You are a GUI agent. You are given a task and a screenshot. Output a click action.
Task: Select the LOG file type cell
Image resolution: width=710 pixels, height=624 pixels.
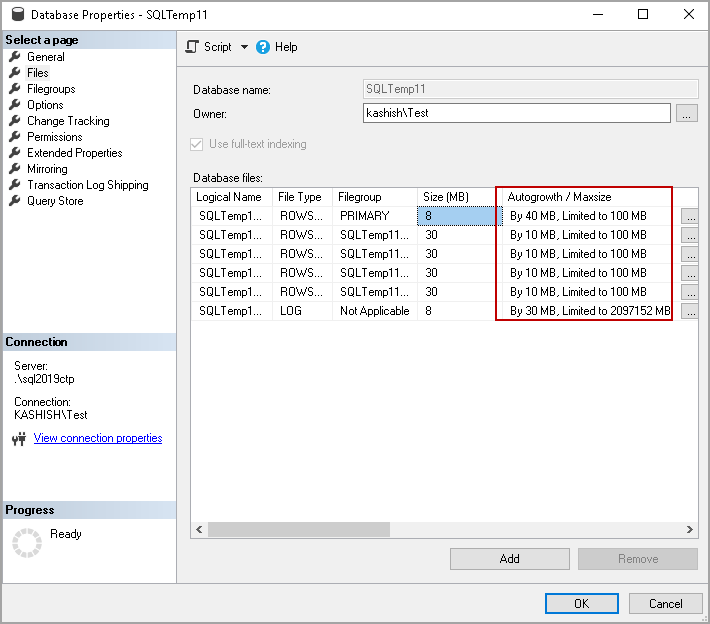pyautogui.click(x=302, y=311)
